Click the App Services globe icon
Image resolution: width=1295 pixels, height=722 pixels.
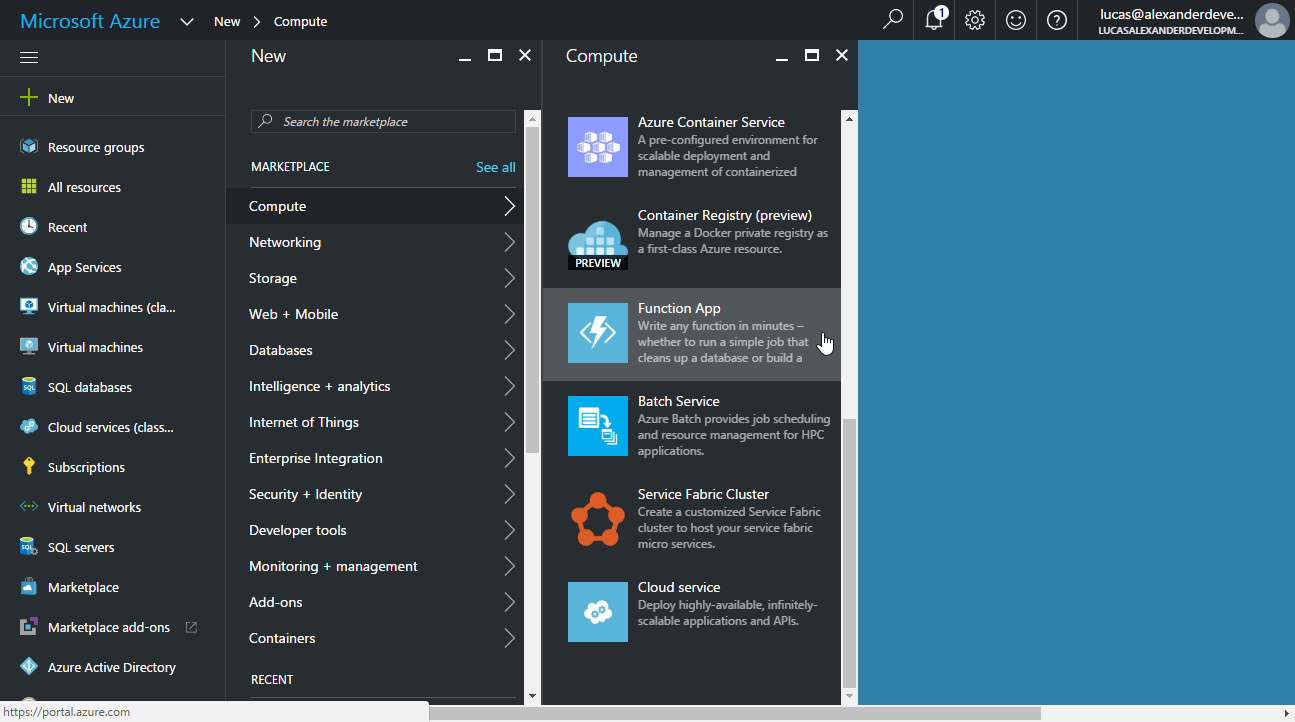[x=29, y=267]
